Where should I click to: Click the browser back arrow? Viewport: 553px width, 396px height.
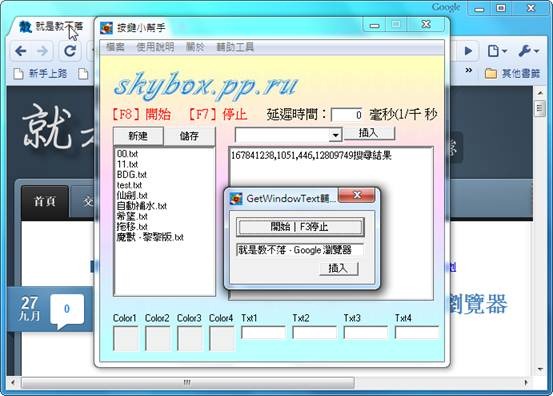pyautogui.click(x=21, y=51)
